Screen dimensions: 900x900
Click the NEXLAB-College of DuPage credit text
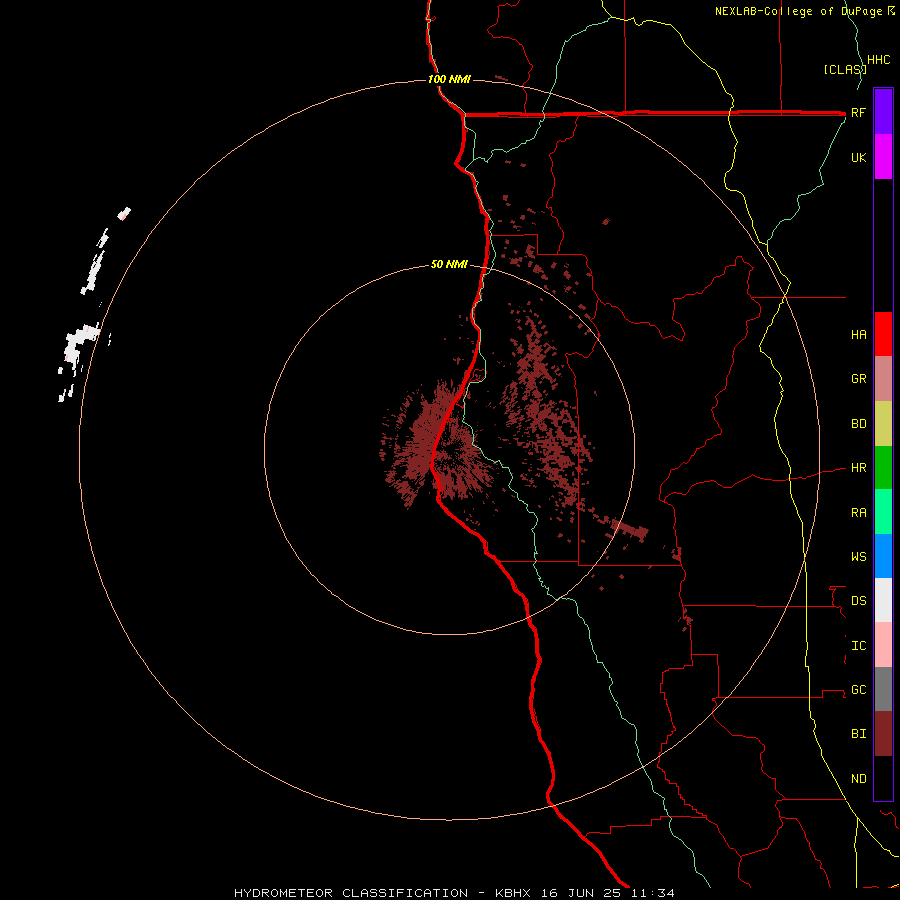click(800, 11)
